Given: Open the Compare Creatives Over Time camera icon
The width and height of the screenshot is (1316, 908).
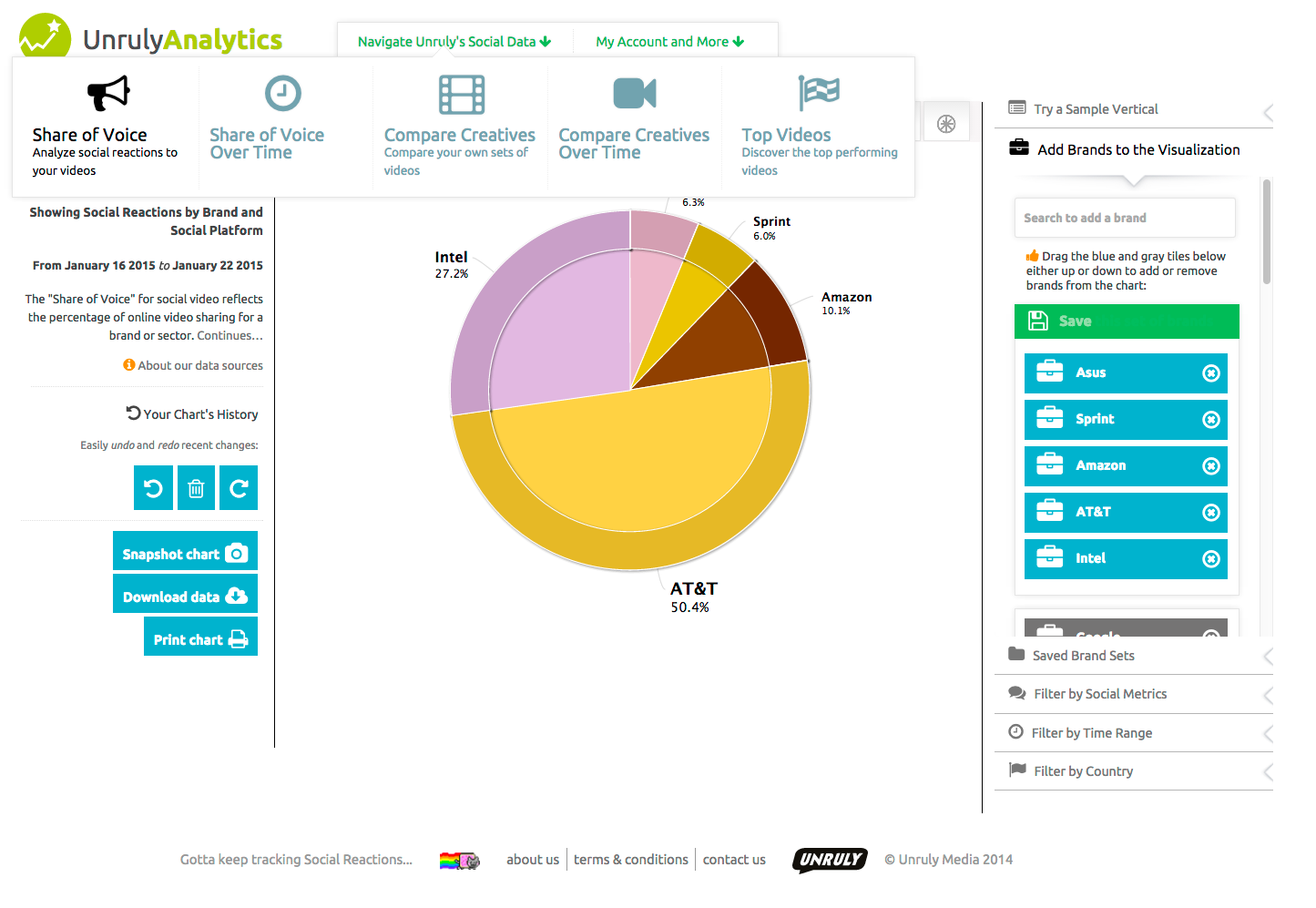Looking at the screenshot, I should click(x=635, y=93).
